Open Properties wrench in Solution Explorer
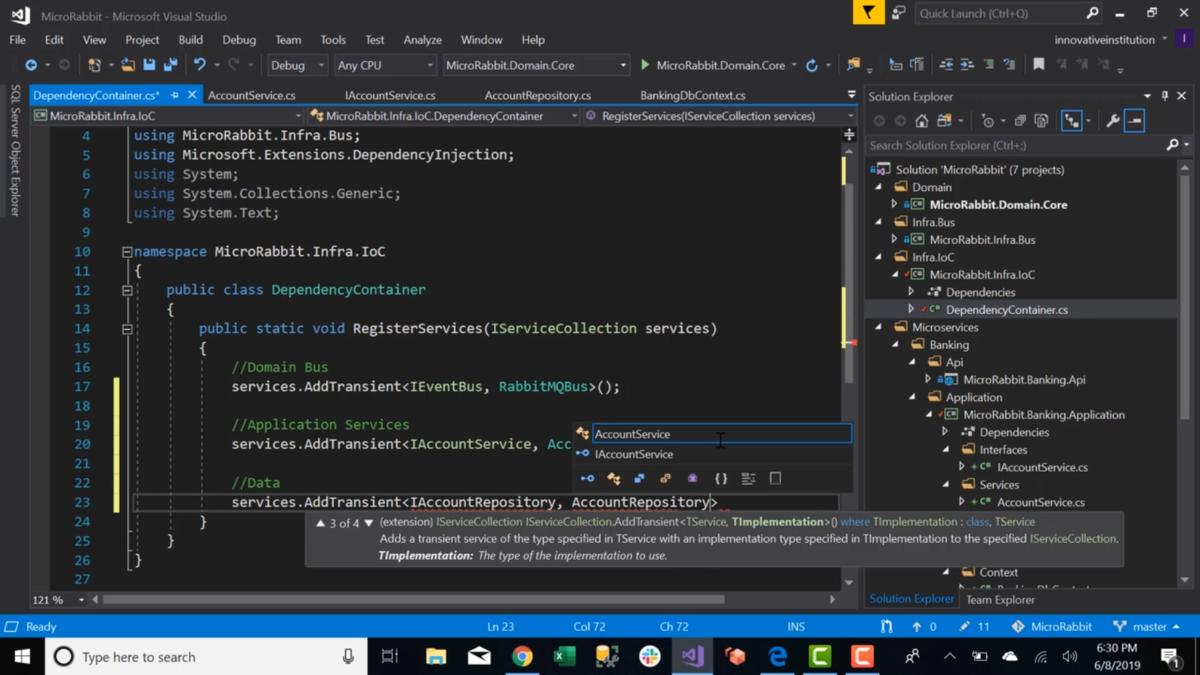The image size is (1200, 675). tap(1113, 121)
